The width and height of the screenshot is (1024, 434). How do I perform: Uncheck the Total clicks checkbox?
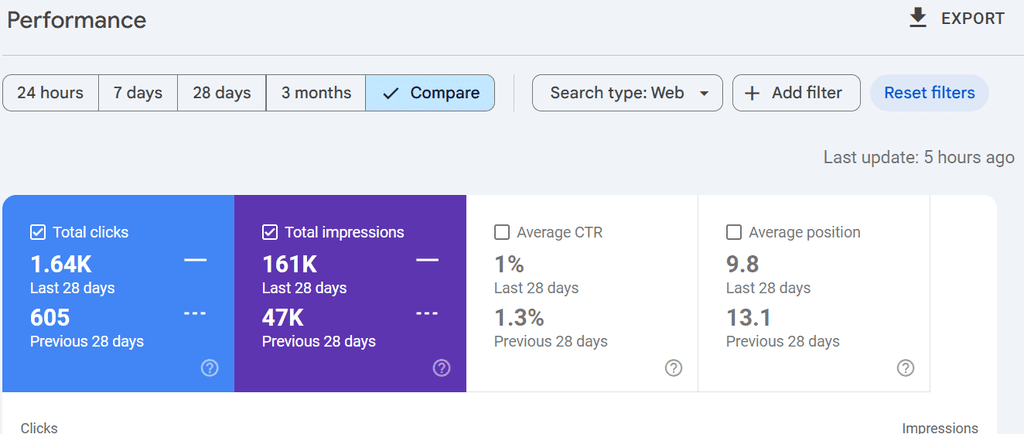38,232
